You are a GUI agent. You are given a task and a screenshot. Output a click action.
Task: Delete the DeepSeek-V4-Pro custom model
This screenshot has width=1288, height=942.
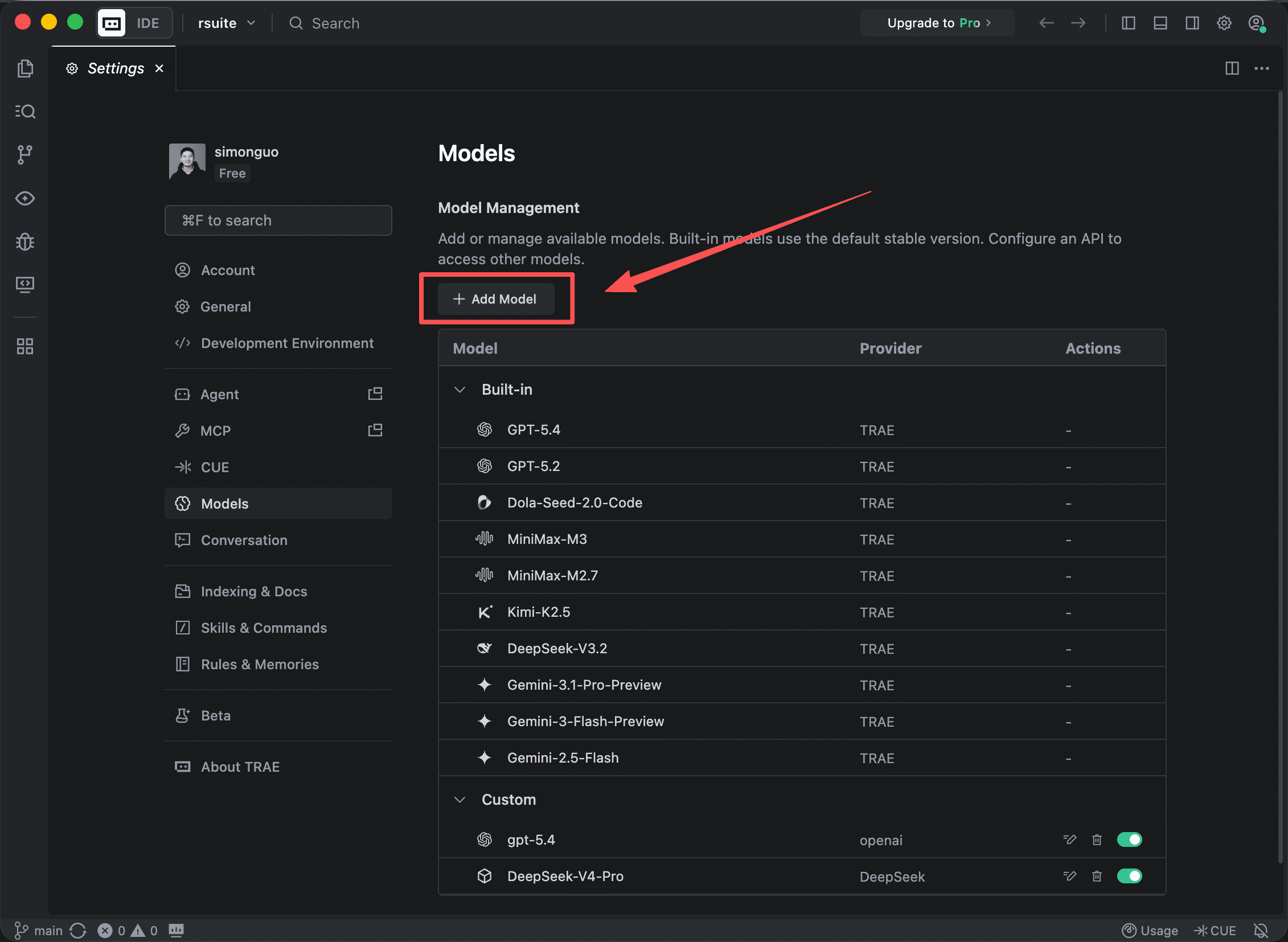point(1097,876)
